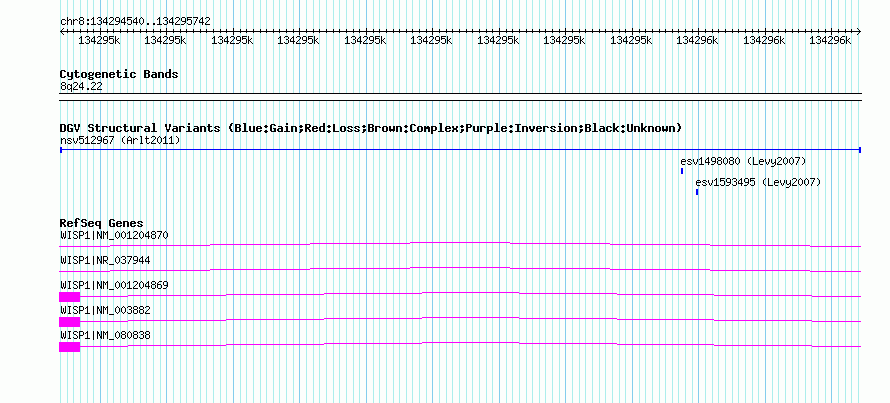
Task: Click the first 134296k ruler label
Action: point(697,40)
